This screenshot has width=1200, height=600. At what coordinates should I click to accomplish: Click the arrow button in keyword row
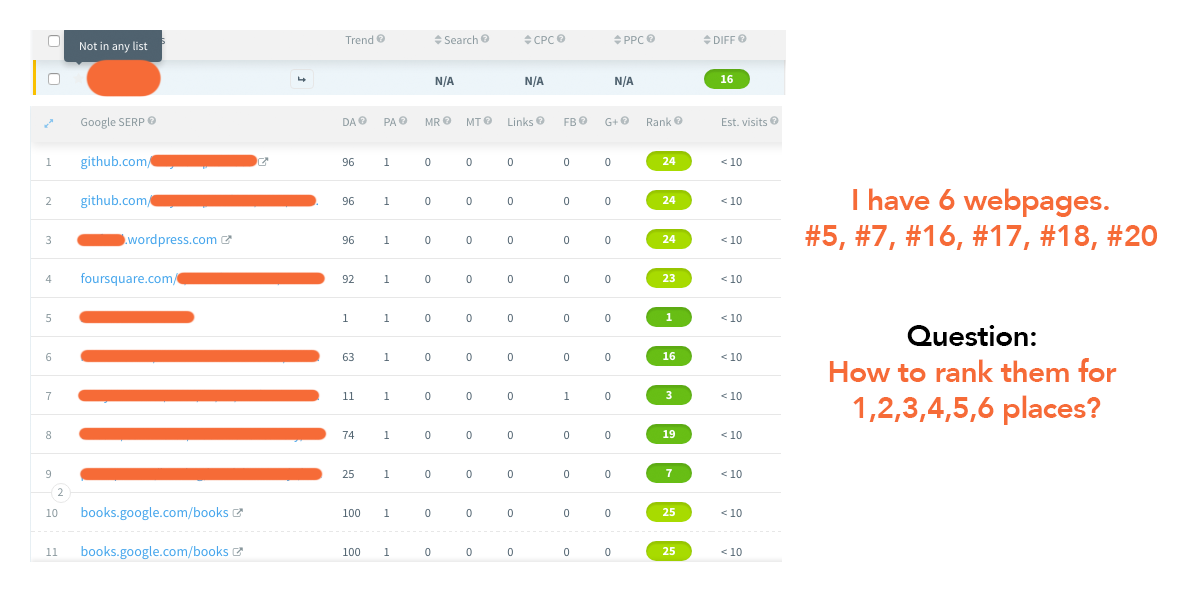301,79
